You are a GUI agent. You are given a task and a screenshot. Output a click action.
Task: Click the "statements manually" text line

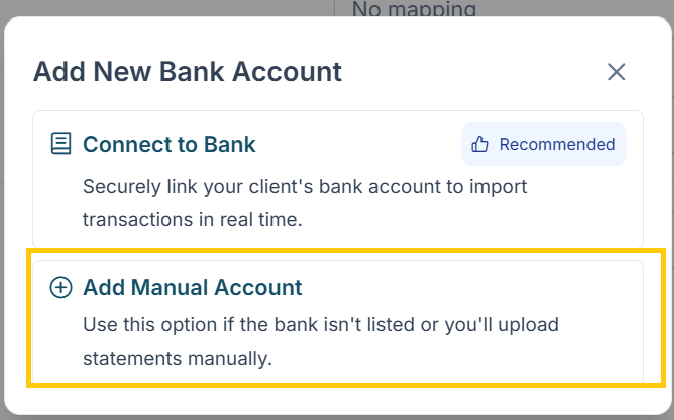[177, 358]
